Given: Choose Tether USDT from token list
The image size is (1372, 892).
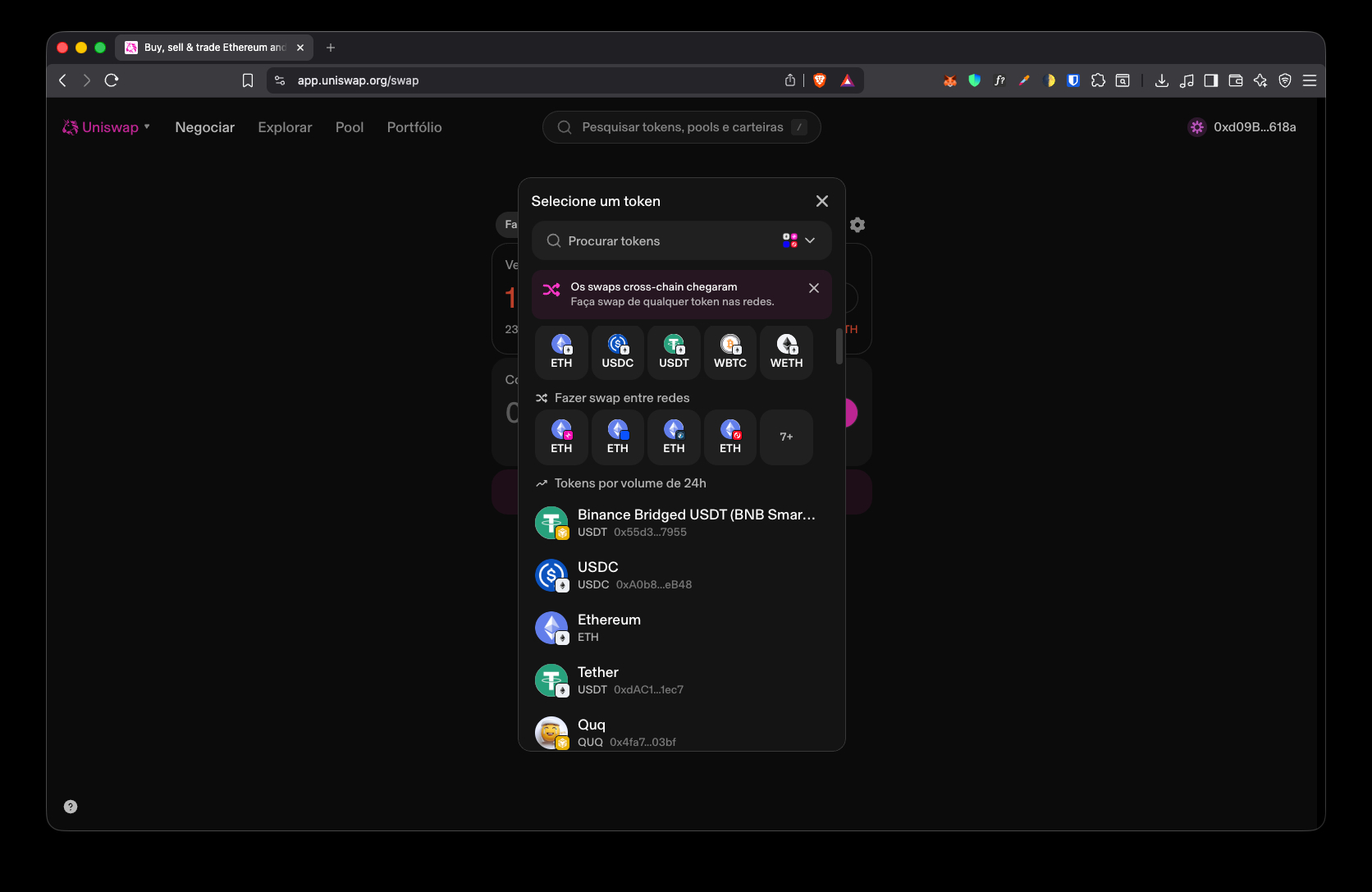Looking at the screenshot, I should (x=682, y=680).
